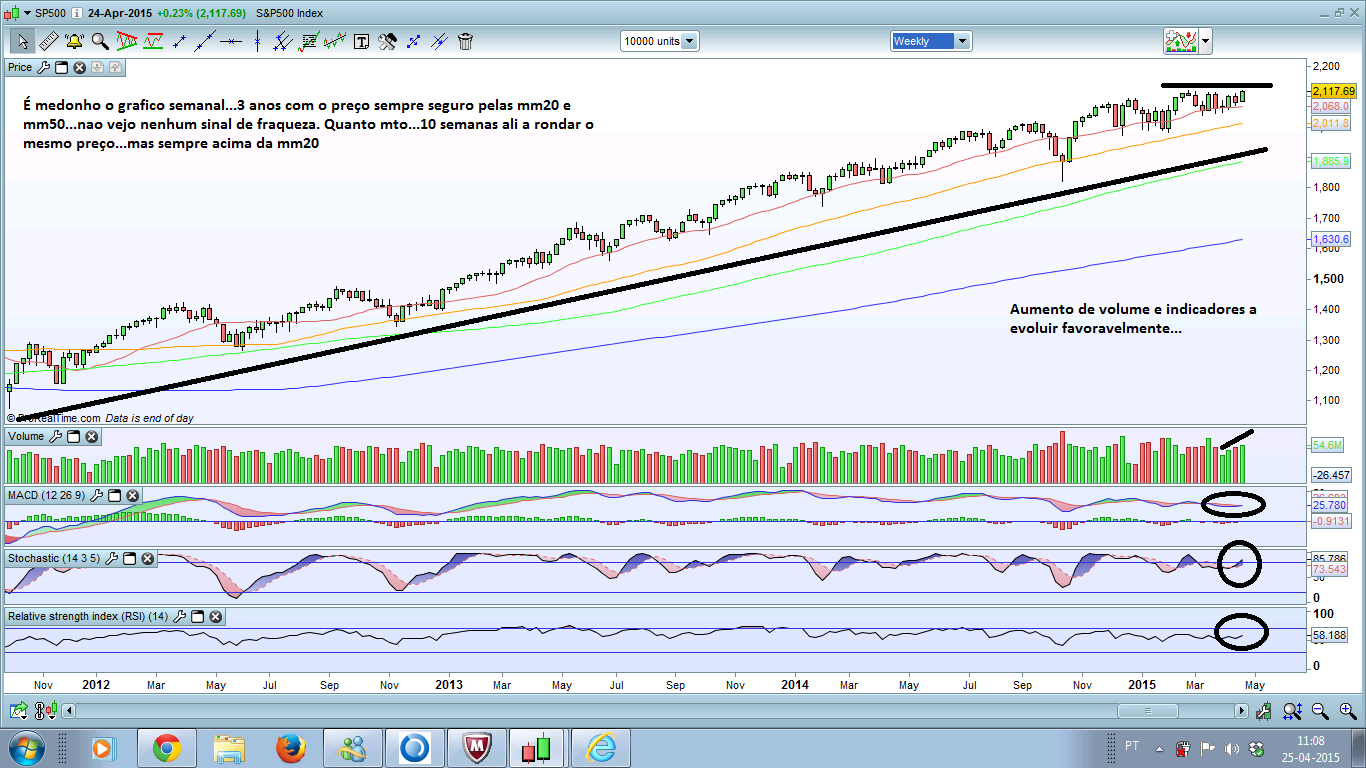Open RSI panel wrench settings

180,617
